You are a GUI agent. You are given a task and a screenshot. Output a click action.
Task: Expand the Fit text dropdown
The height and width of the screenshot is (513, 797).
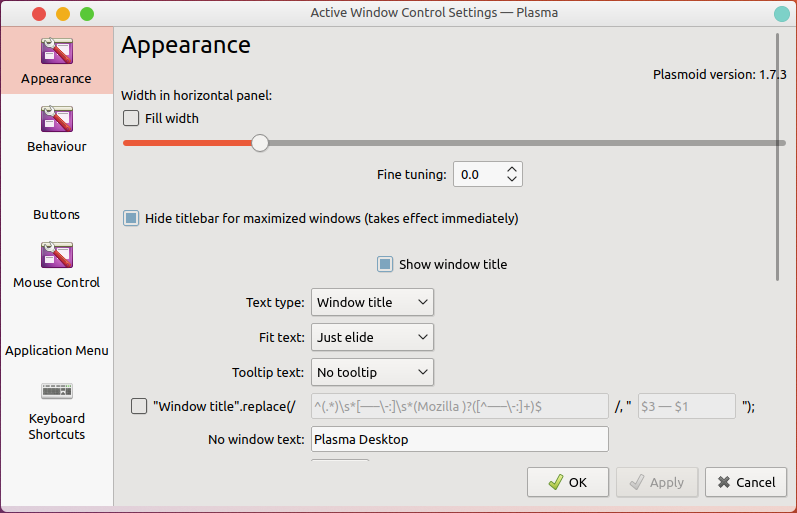pyautogui.click(x=372, y=337)
